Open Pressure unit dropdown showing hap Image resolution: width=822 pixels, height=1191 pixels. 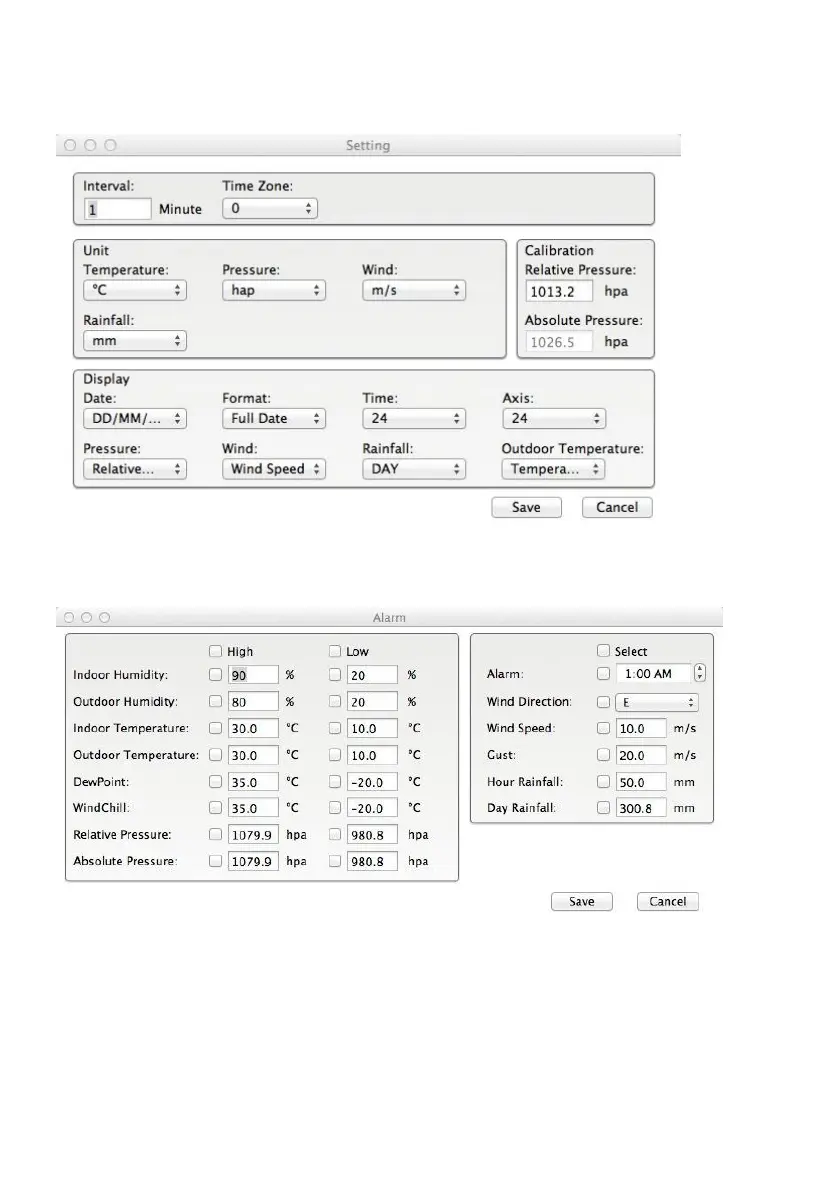[273, 290]
